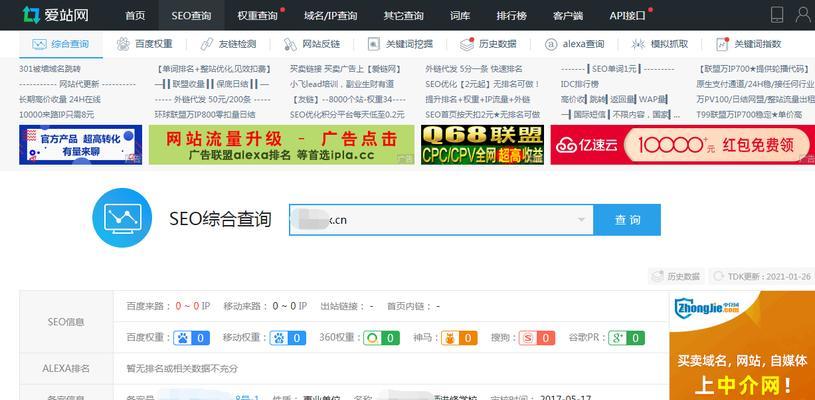Click the 官方产品 超高转化 banner

pos(81,145)
